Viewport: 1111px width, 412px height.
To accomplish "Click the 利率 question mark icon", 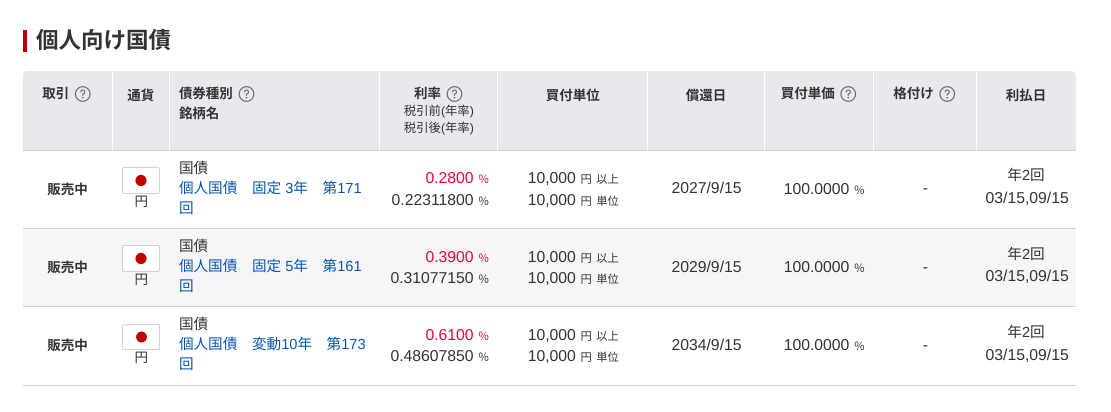I will [x=454, y=94].
